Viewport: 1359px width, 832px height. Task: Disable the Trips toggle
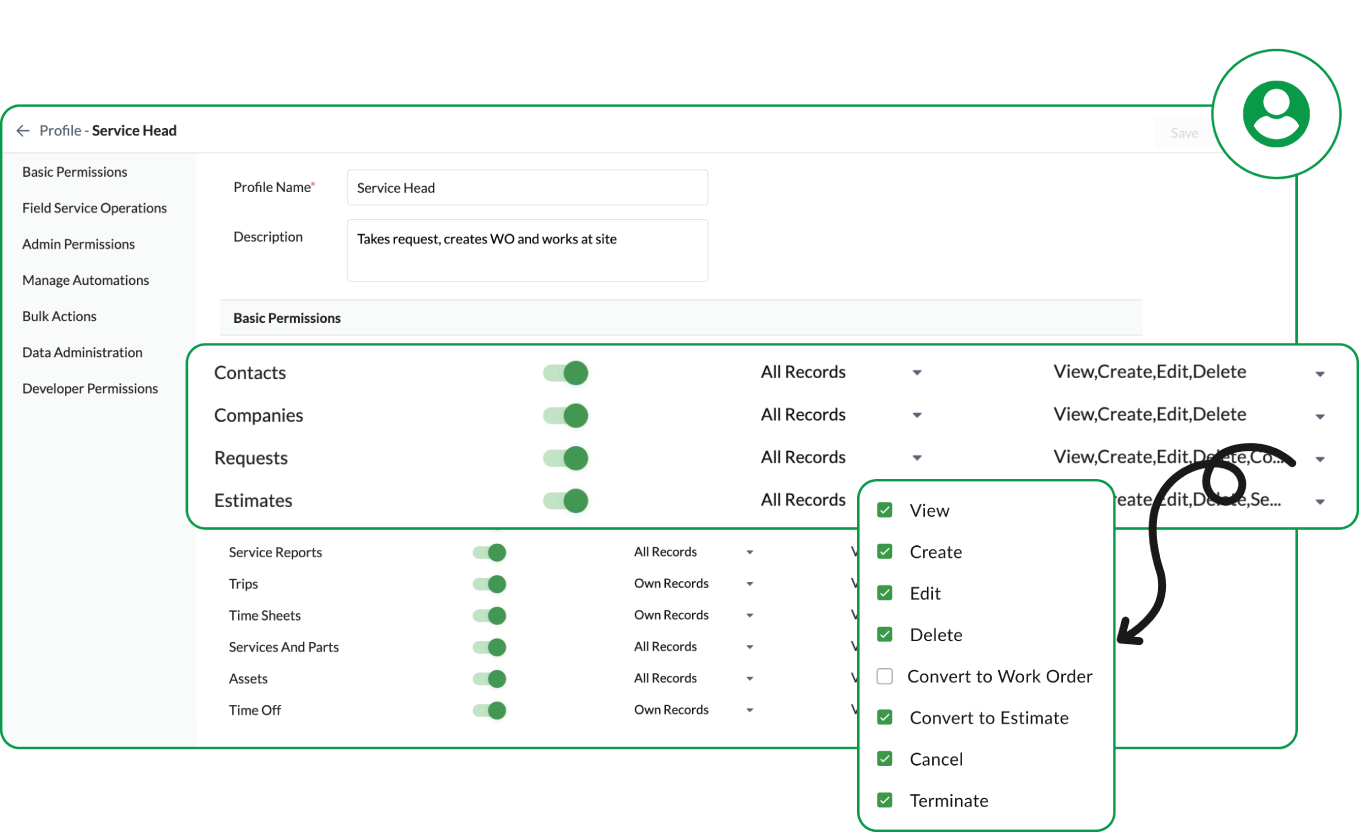pos(489,583)
